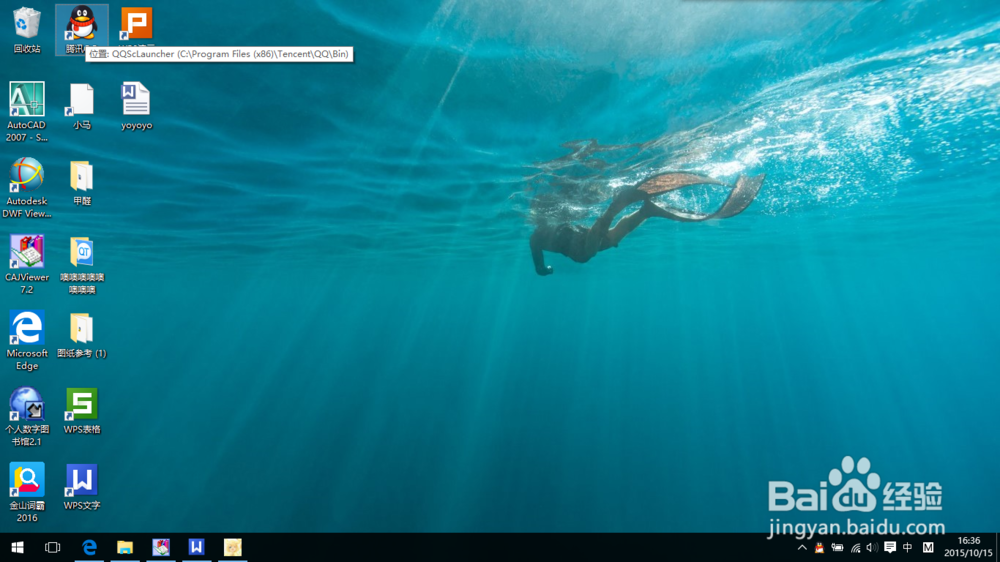Select the 小马 file shortcut

click(x=82, y=106)
